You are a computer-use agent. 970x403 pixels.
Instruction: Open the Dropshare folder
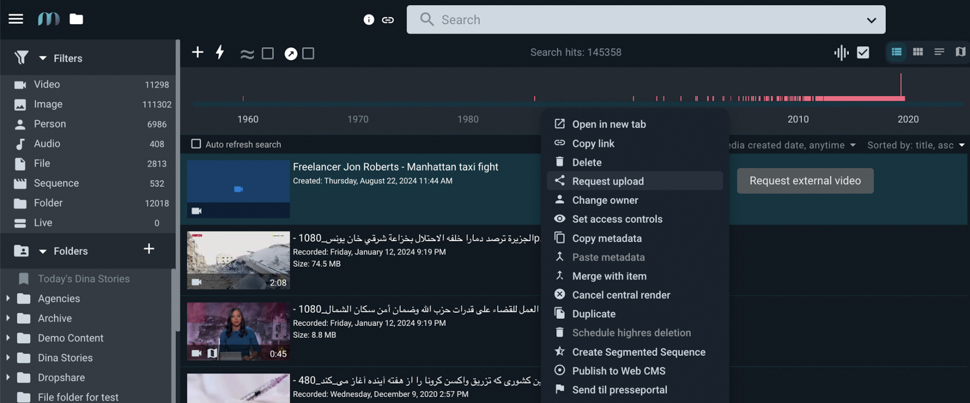coord(61,378)
